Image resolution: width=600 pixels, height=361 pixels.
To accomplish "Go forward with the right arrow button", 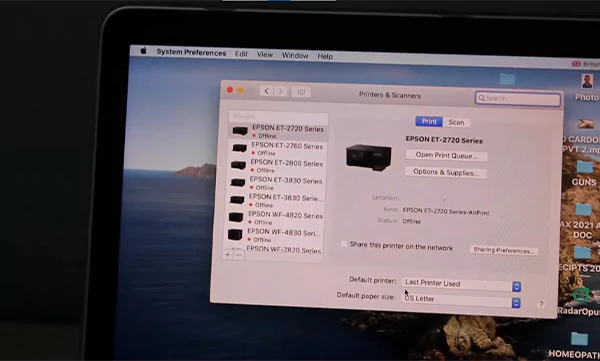I will coord(280,91).
